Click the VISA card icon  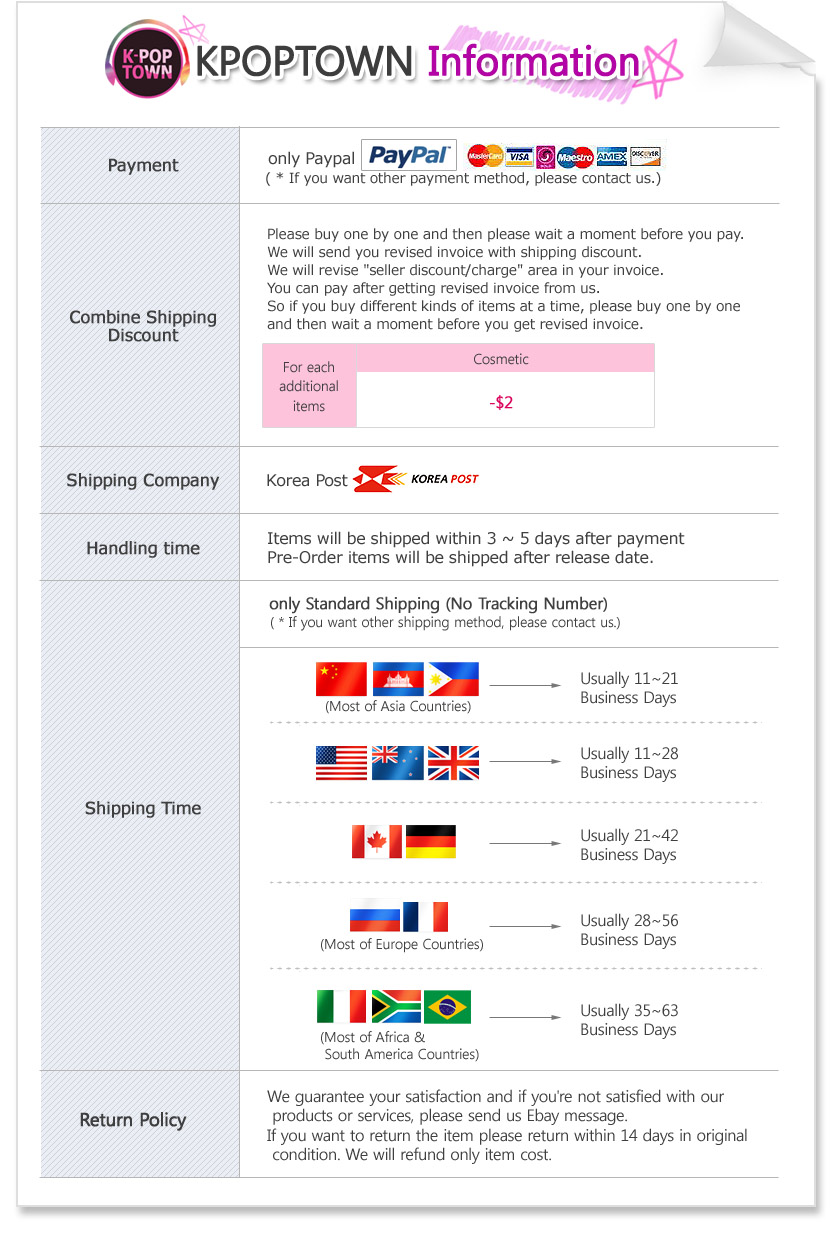coord(519,157)
